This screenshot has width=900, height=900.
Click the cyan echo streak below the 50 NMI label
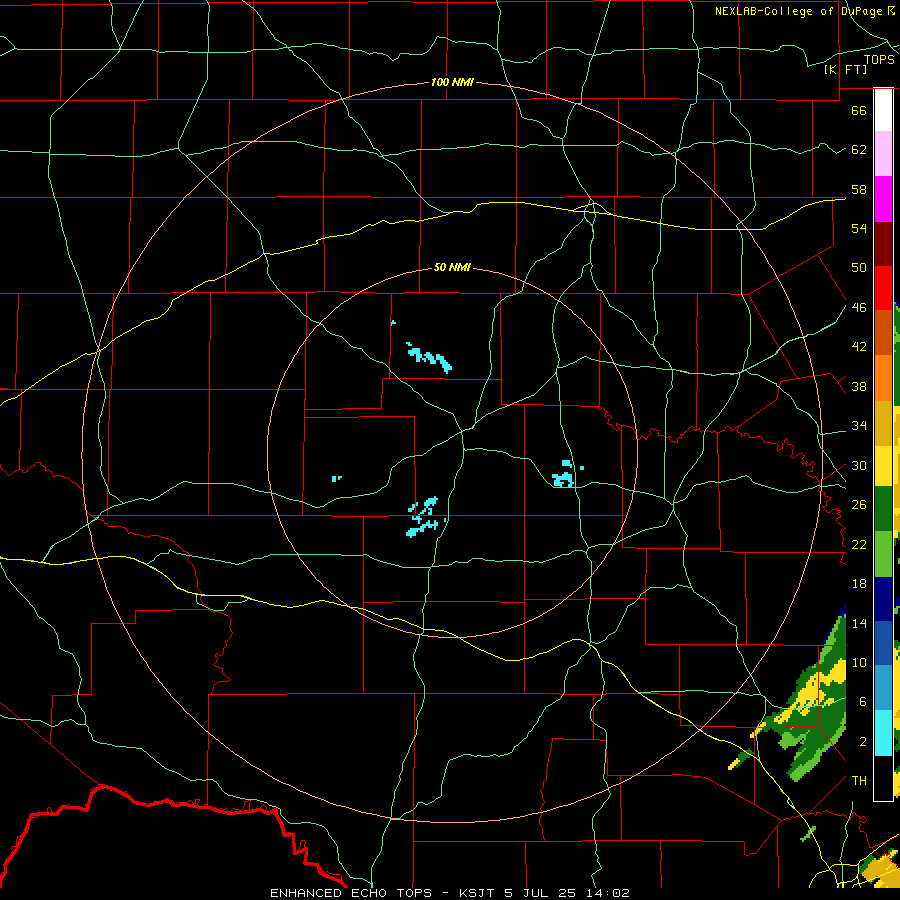click(x=429, y=358)
